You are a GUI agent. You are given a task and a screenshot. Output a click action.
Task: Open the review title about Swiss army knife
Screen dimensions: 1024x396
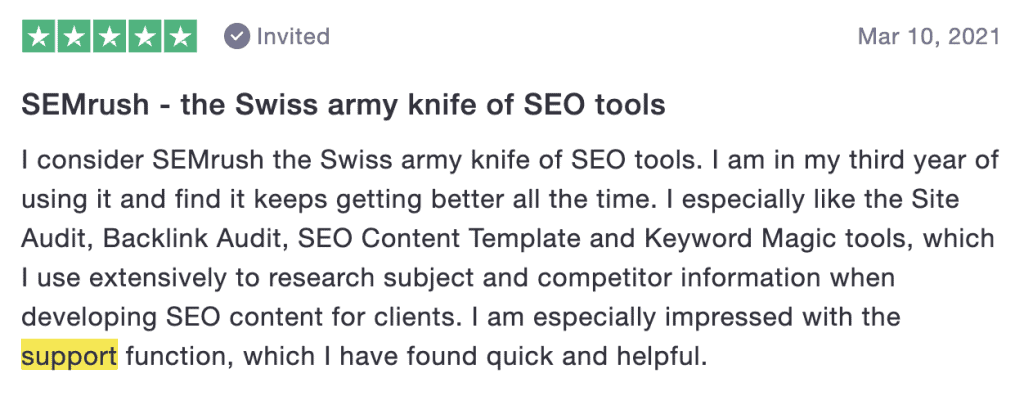click(x=344, y=105)
